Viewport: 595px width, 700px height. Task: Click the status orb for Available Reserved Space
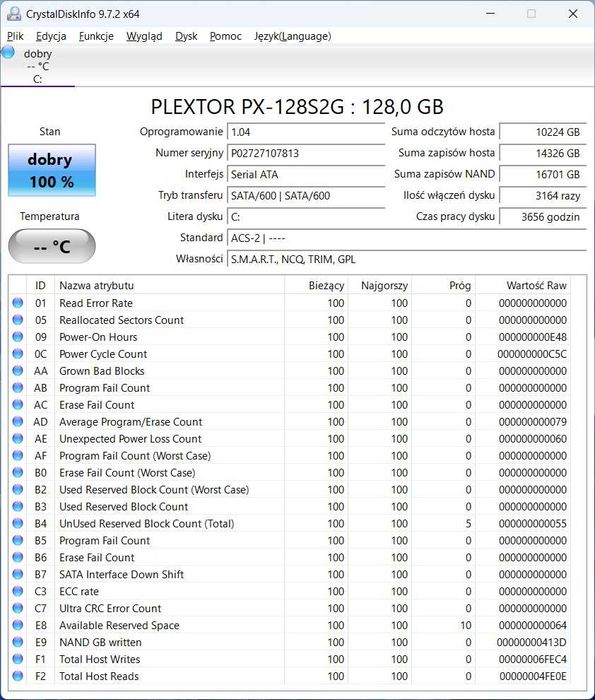click(x=18, y=625)
